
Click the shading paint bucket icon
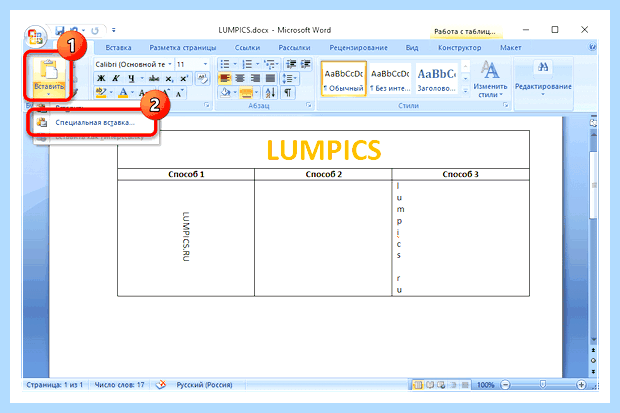click(225, 93)
